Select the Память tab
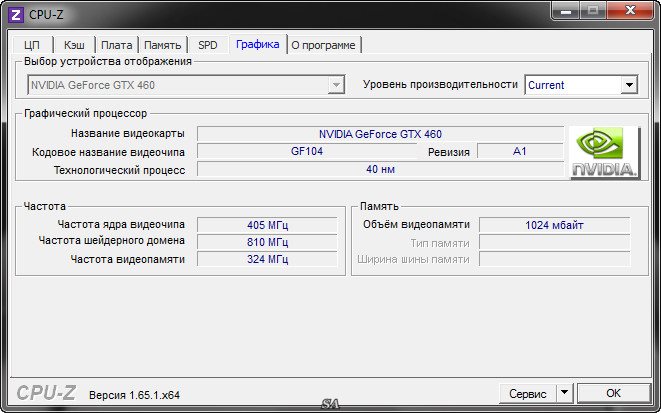 point(163,45)
